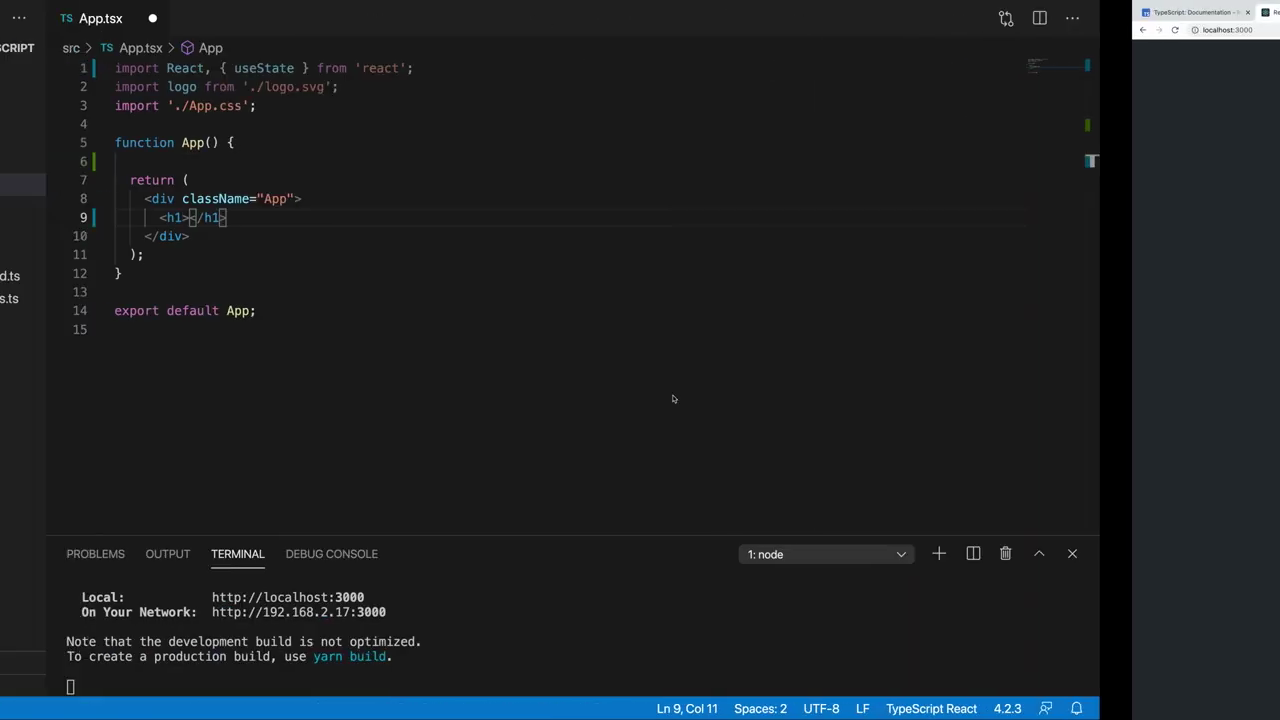Select App.tsx in the breadcrumb path

[140, 48]
